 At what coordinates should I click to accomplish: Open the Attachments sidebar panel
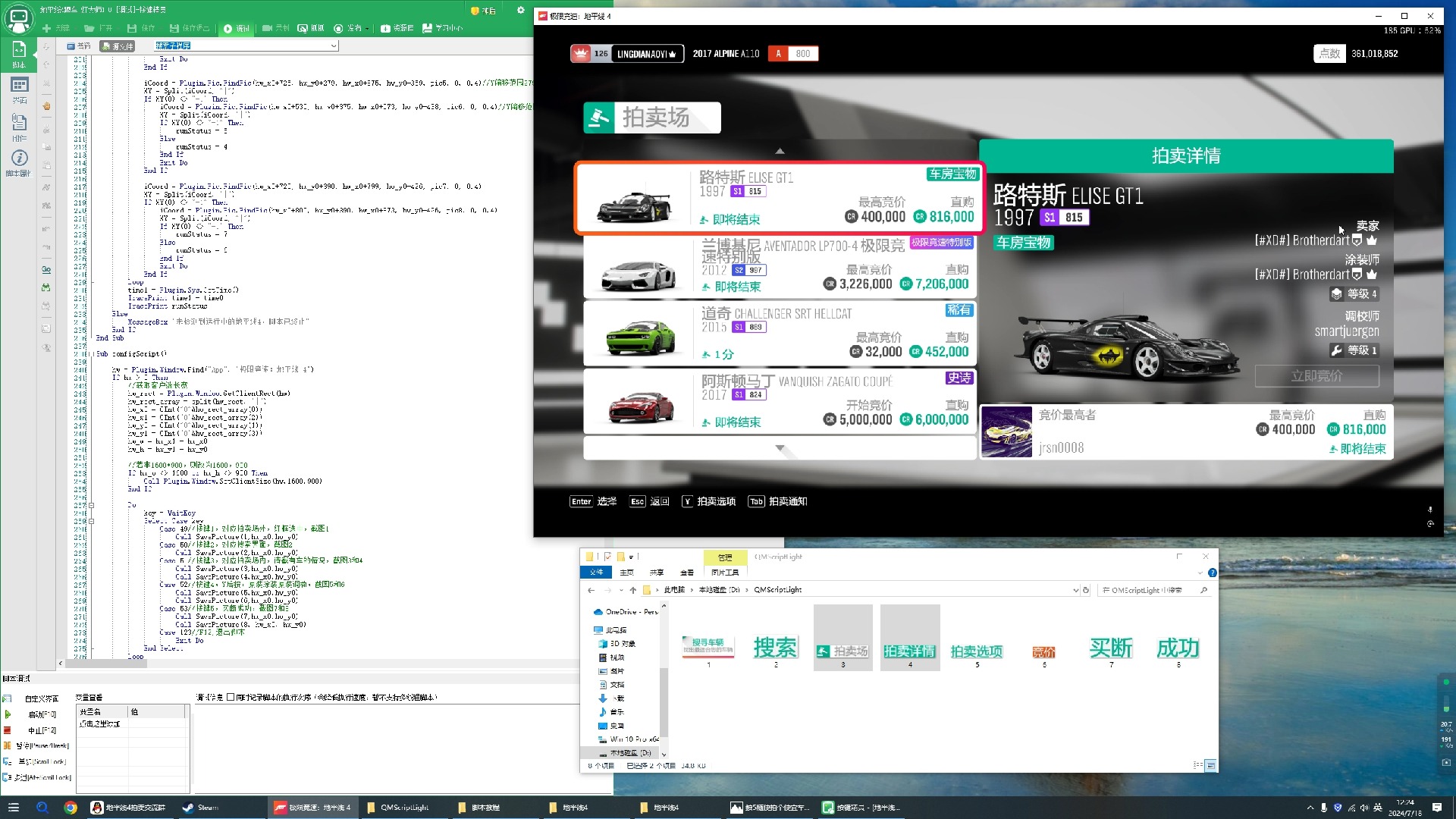pyautogui.click(x=19, y=127)
